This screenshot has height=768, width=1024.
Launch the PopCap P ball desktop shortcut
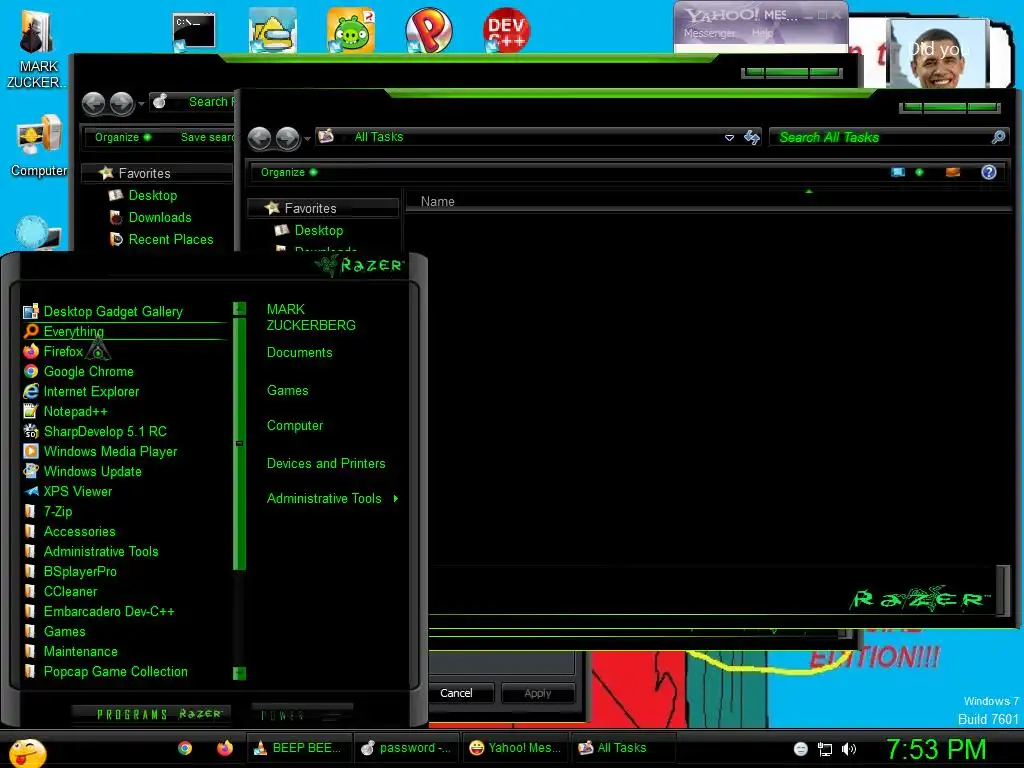(428, 30)
